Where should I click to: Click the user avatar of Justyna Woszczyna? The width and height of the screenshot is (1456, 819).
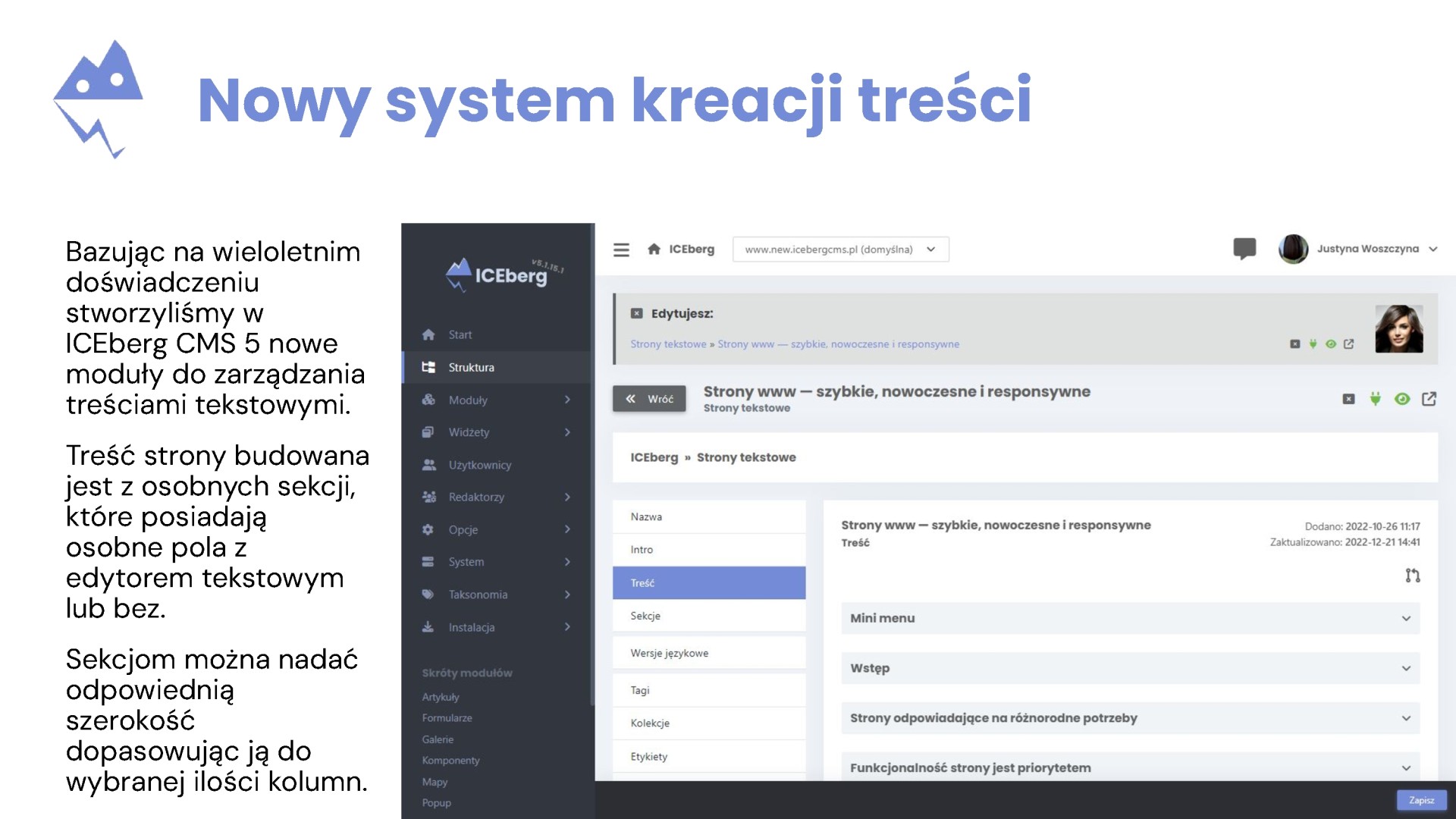click(1293, 249)
